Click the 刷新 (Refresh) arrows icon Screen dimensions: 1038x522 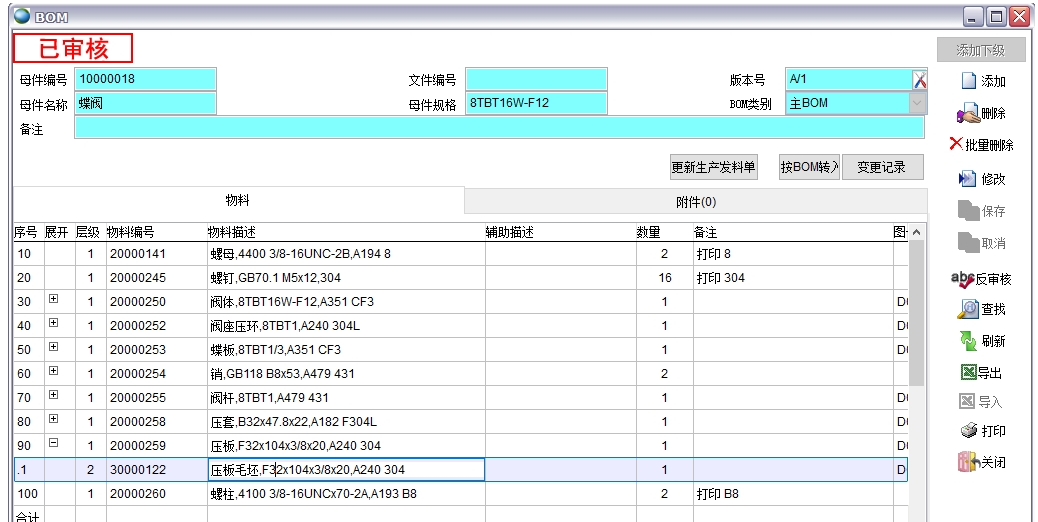pyautogui.click(x=968, y=341)
